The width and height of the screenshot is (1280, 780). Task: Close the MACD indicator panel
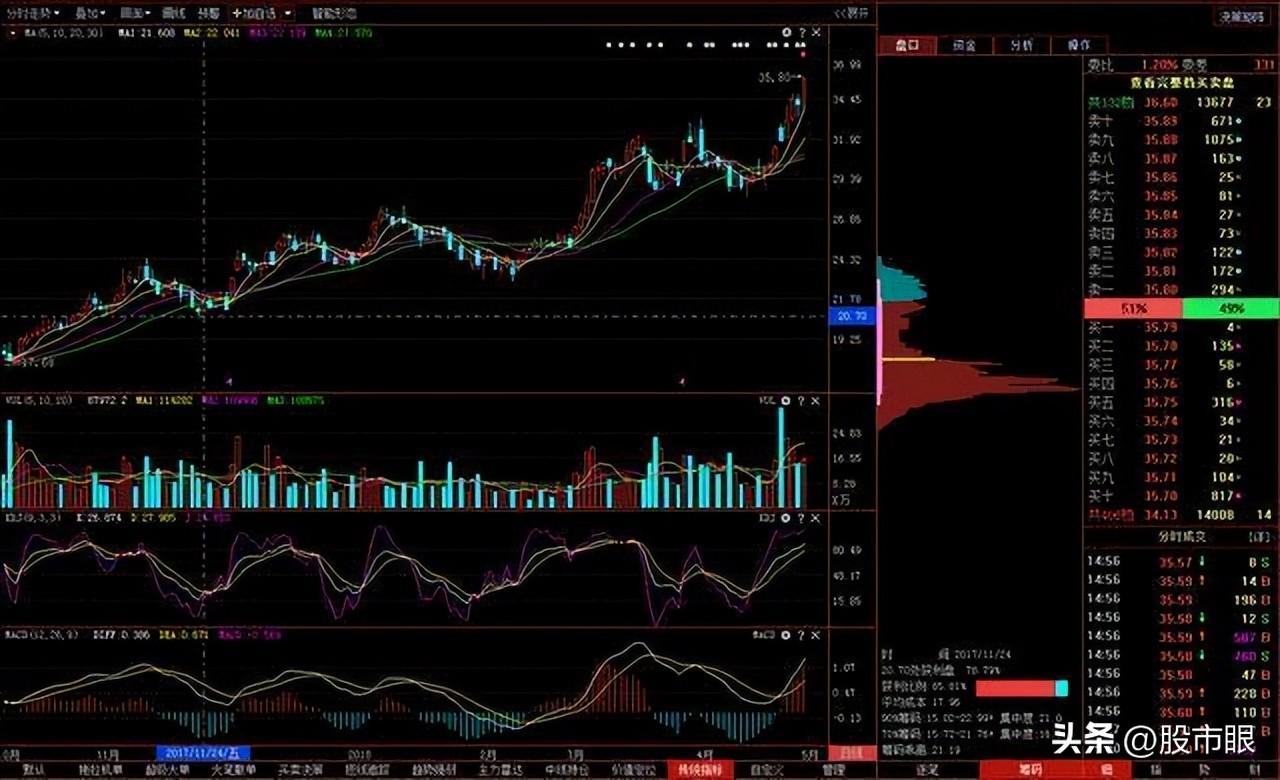point(816,635)
